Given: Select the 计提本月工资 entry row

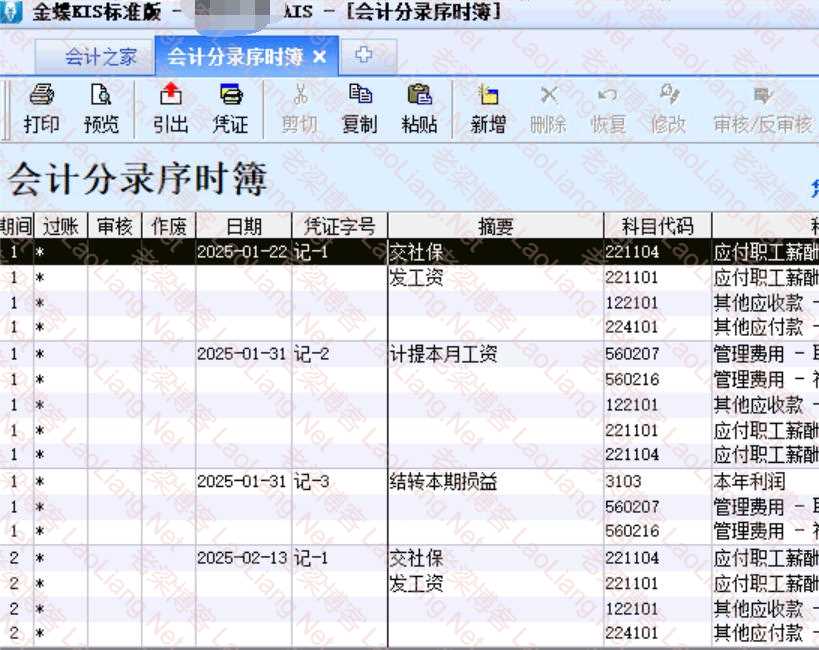Looking at the screenshot, I should pyautogui.click(x=443, y=354).
